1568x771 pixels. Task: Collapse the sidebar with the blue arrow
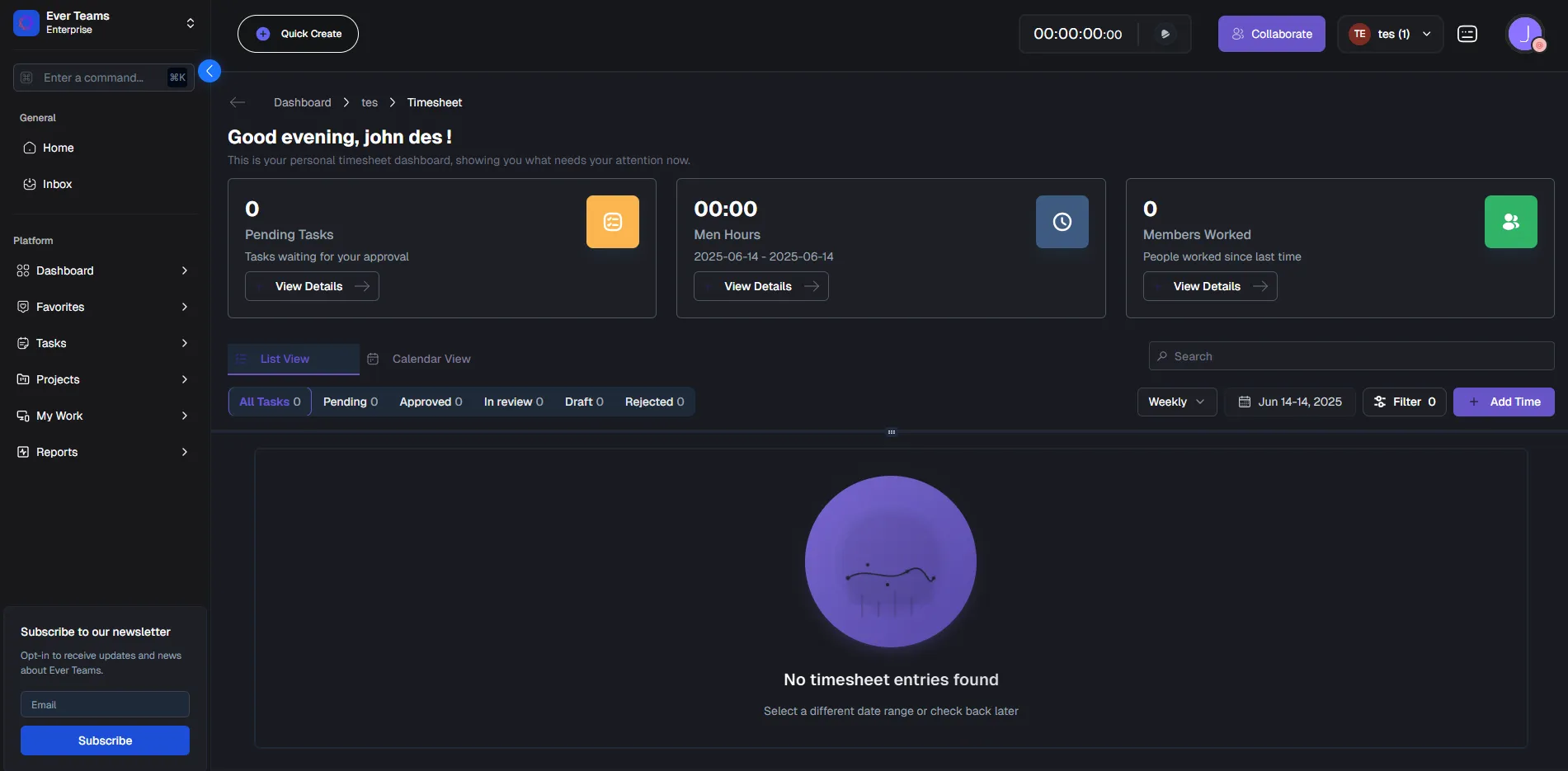pyautogui.click(x=210, y=71)
